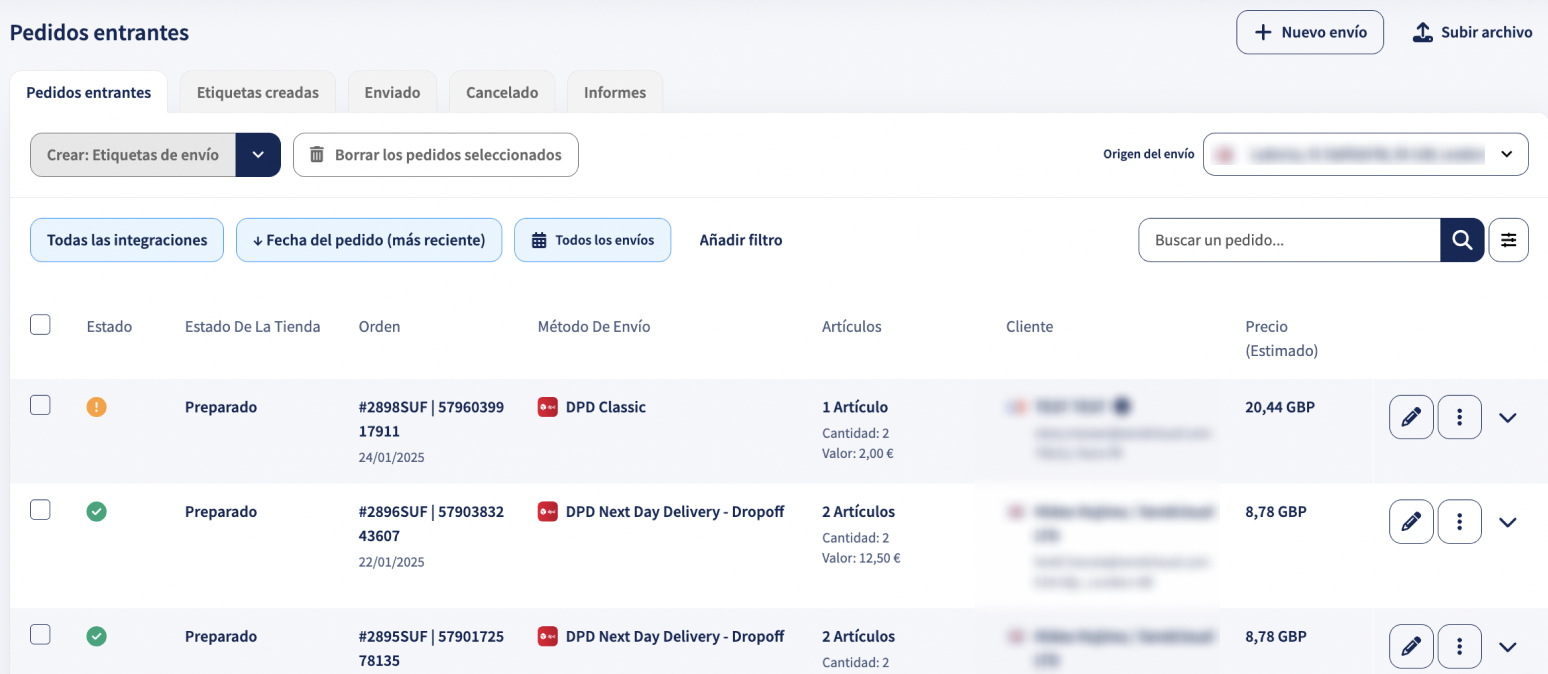
Task: Open the three-dot menu for order #2896SUF
Action: (x=1459, y=522)
